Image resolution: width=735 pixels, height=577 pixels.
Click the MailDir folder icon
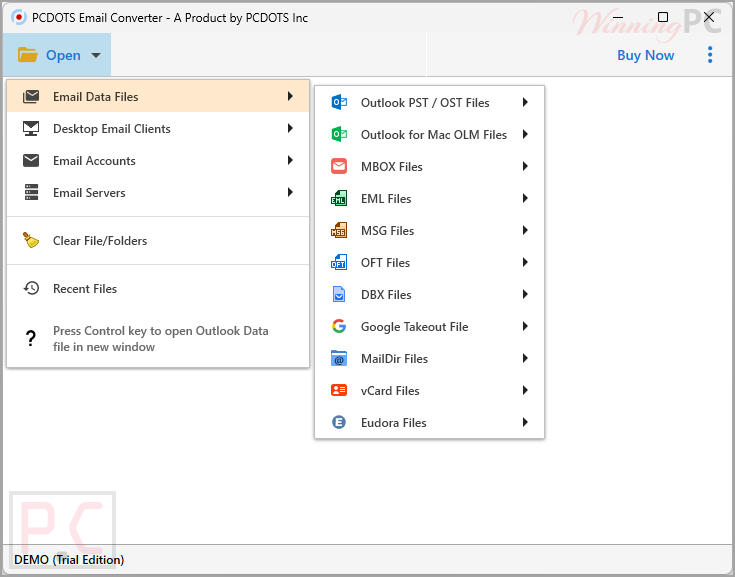coord(339,358)
